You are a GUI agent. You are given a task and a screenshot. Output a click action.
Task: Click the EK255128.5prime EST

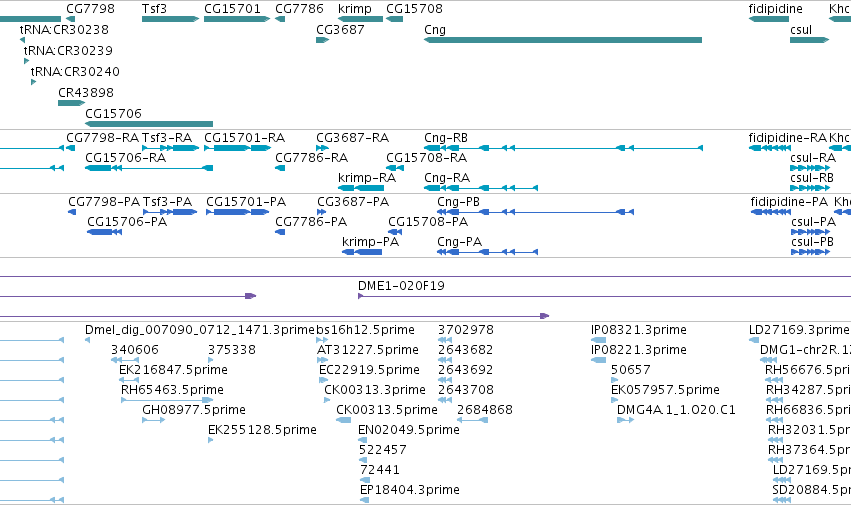[x=211, y=440]
